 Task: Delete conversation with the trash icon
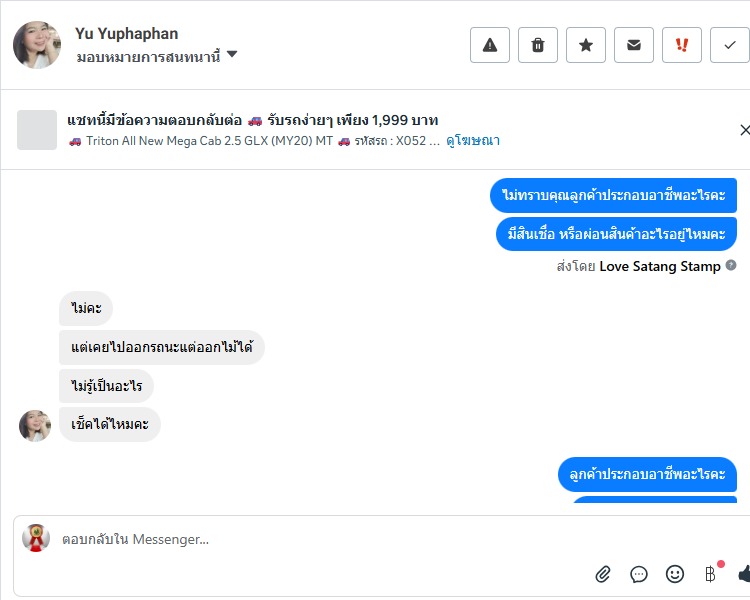click(x=538, y=45)
